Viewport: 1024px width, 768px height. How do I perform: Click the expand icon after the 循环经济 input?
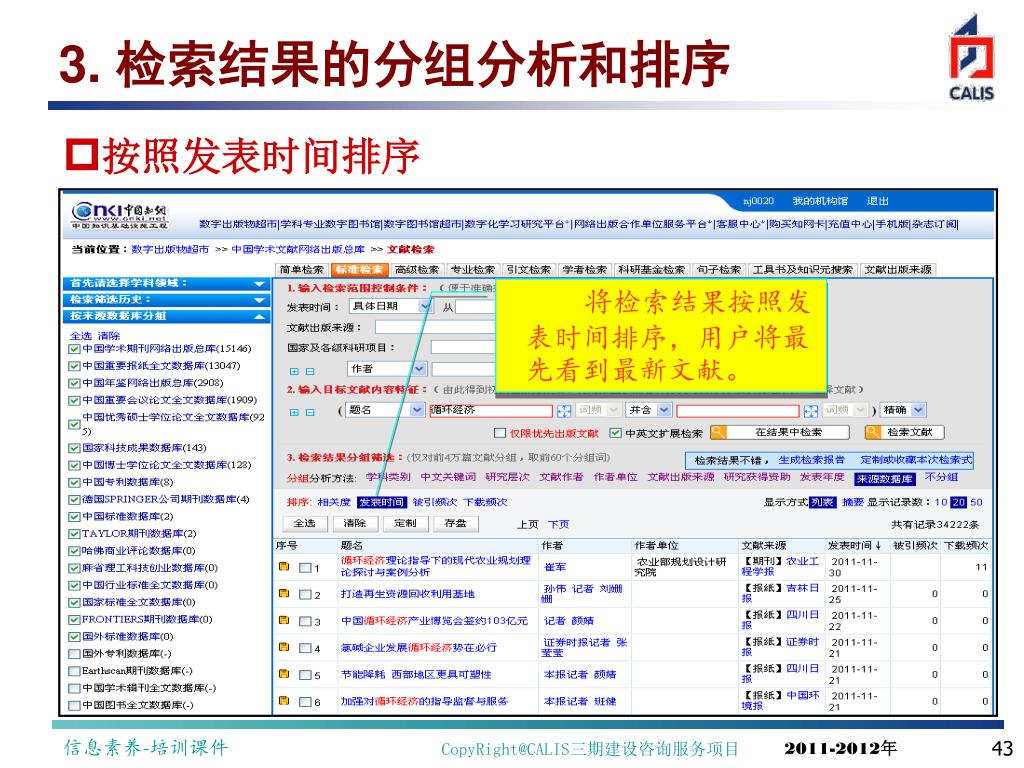click(x=564, y=411)
